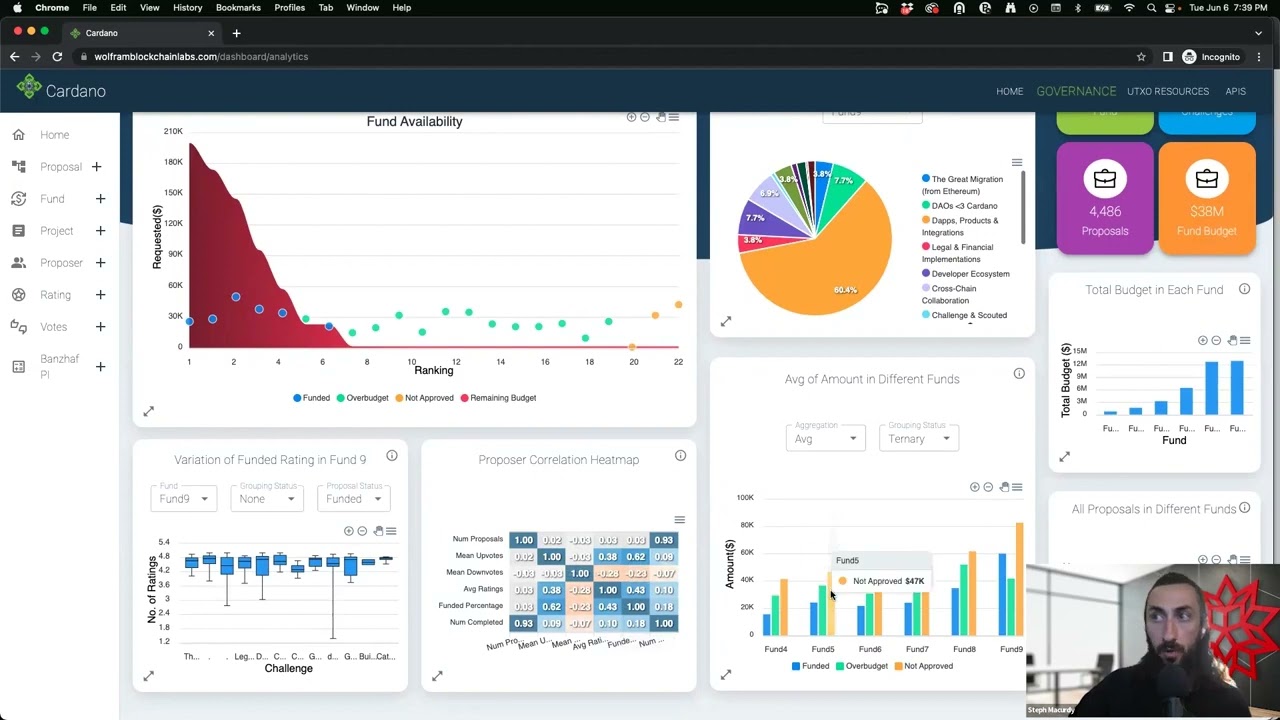Go to UTXO RESOURCES link
Viewport: 1280px width, 720px height.
click(x=1168, y=91)
